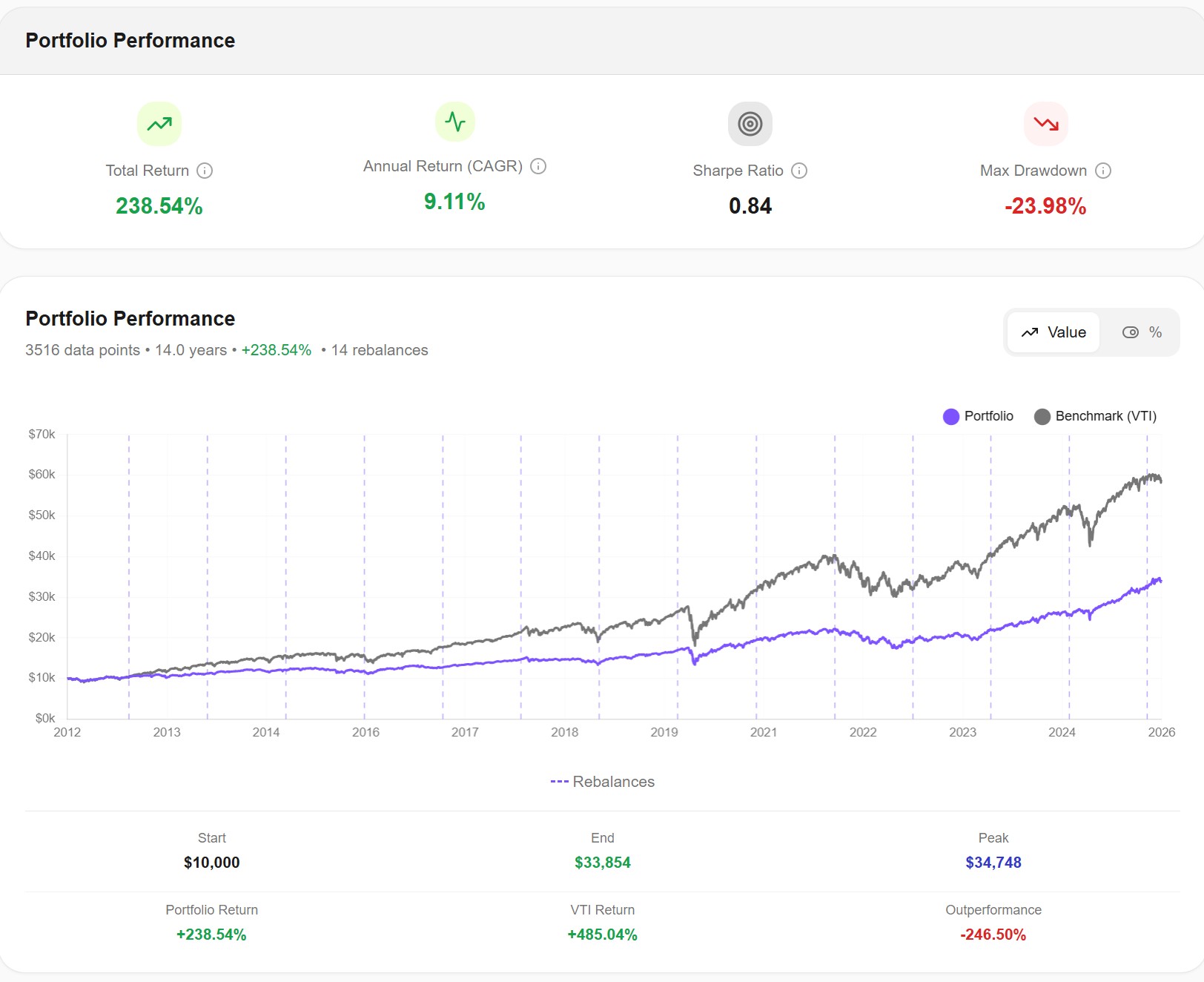The height and width of the screenshot is (982, 1204).
Task: Toggle the Benchmark (VTI) series visibility
Action: (1096, 416)
